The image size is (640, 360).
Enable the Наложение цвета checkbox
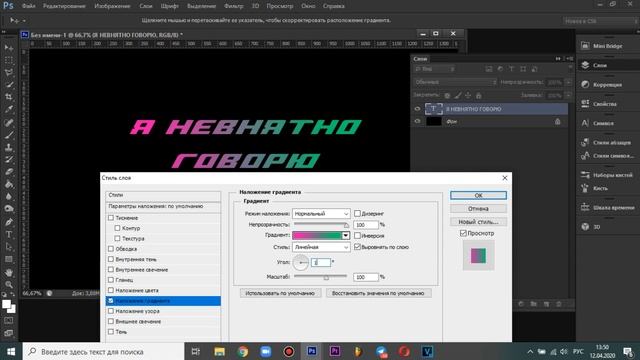pos(111,290)
